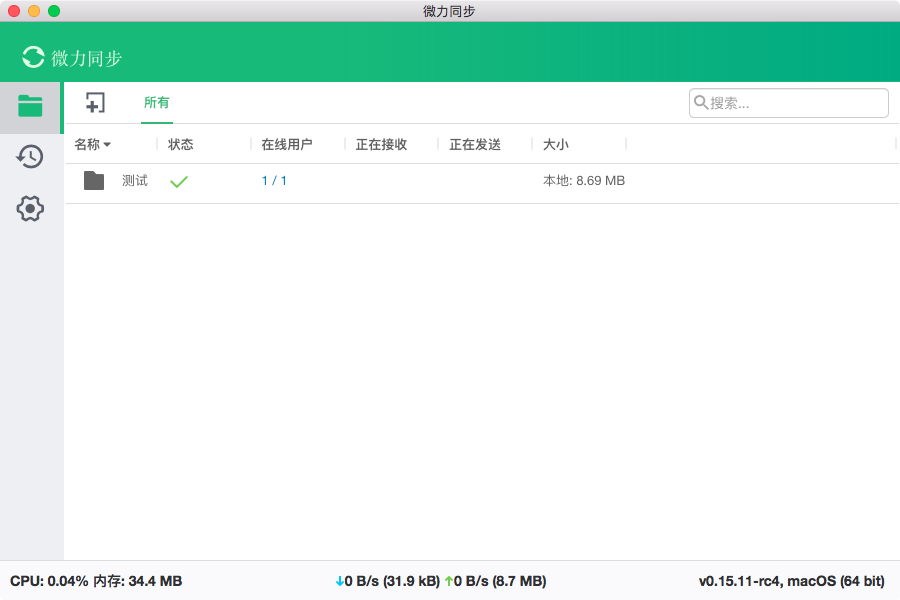Open the folders view in sidebar

coord(30,106)
